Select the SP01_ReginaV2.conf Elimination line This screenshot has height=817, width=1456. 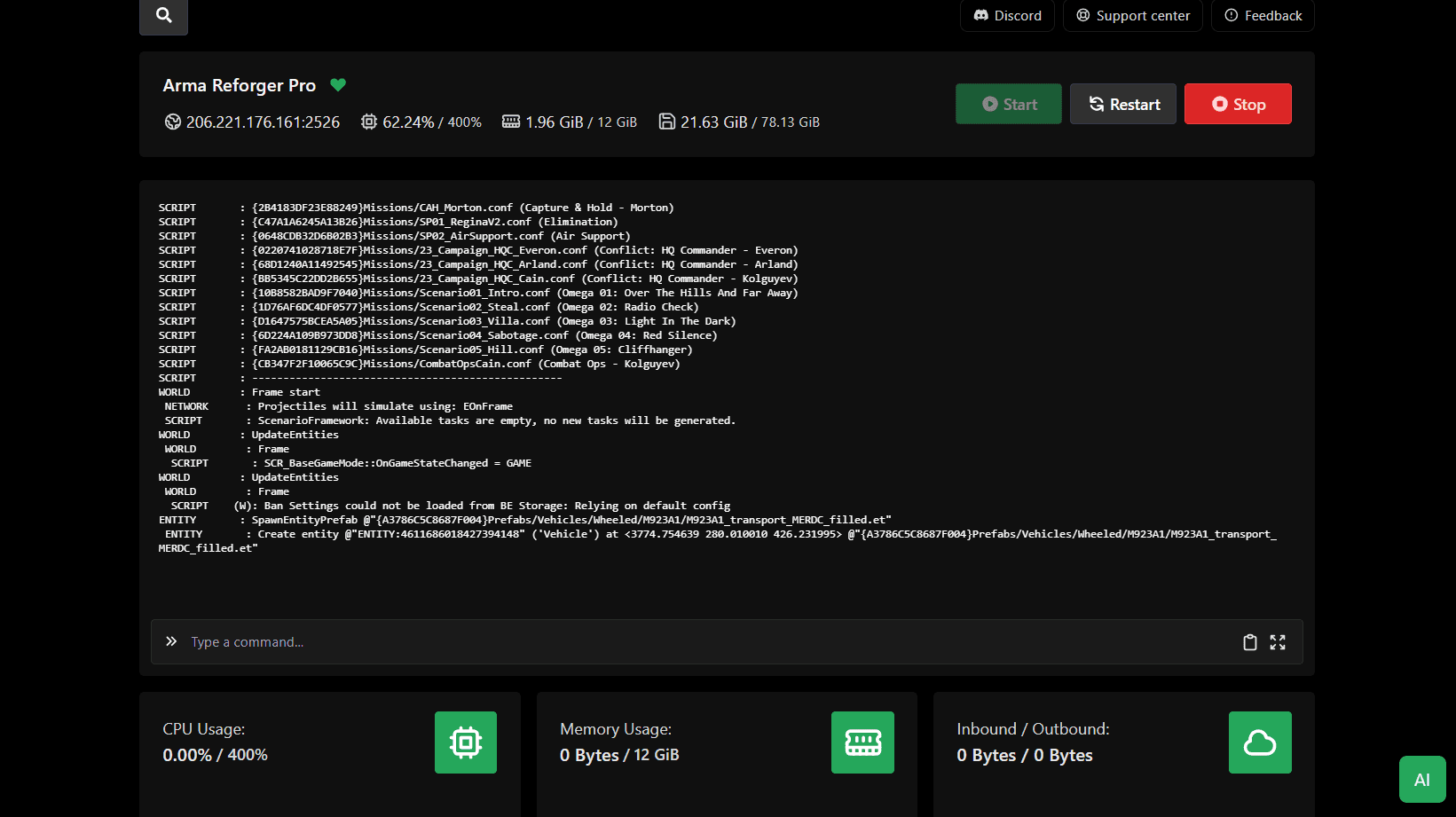point(389,222)
